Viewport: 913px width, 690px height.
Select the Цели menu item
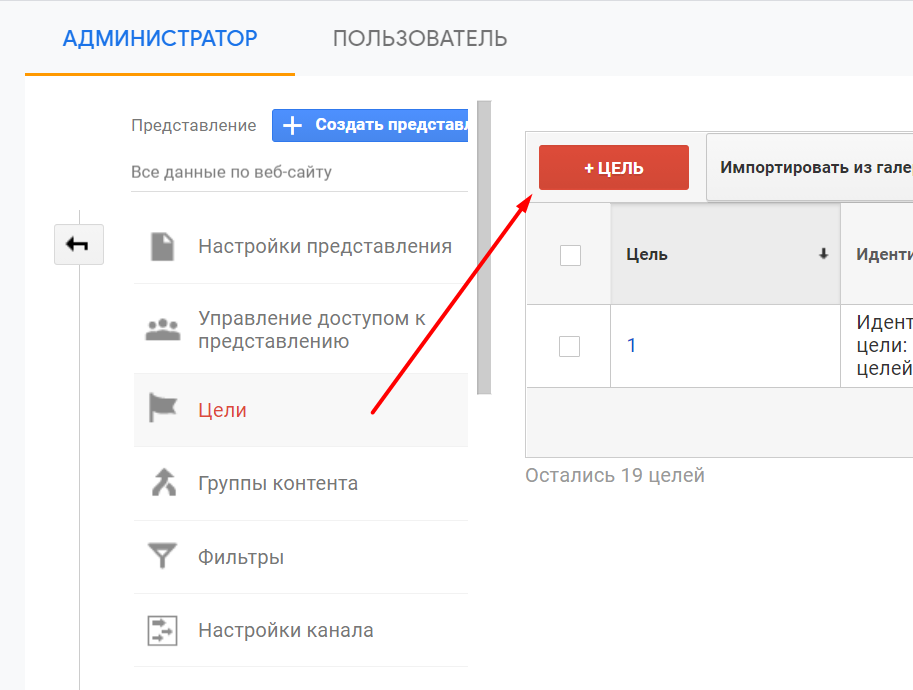(301, 410)
